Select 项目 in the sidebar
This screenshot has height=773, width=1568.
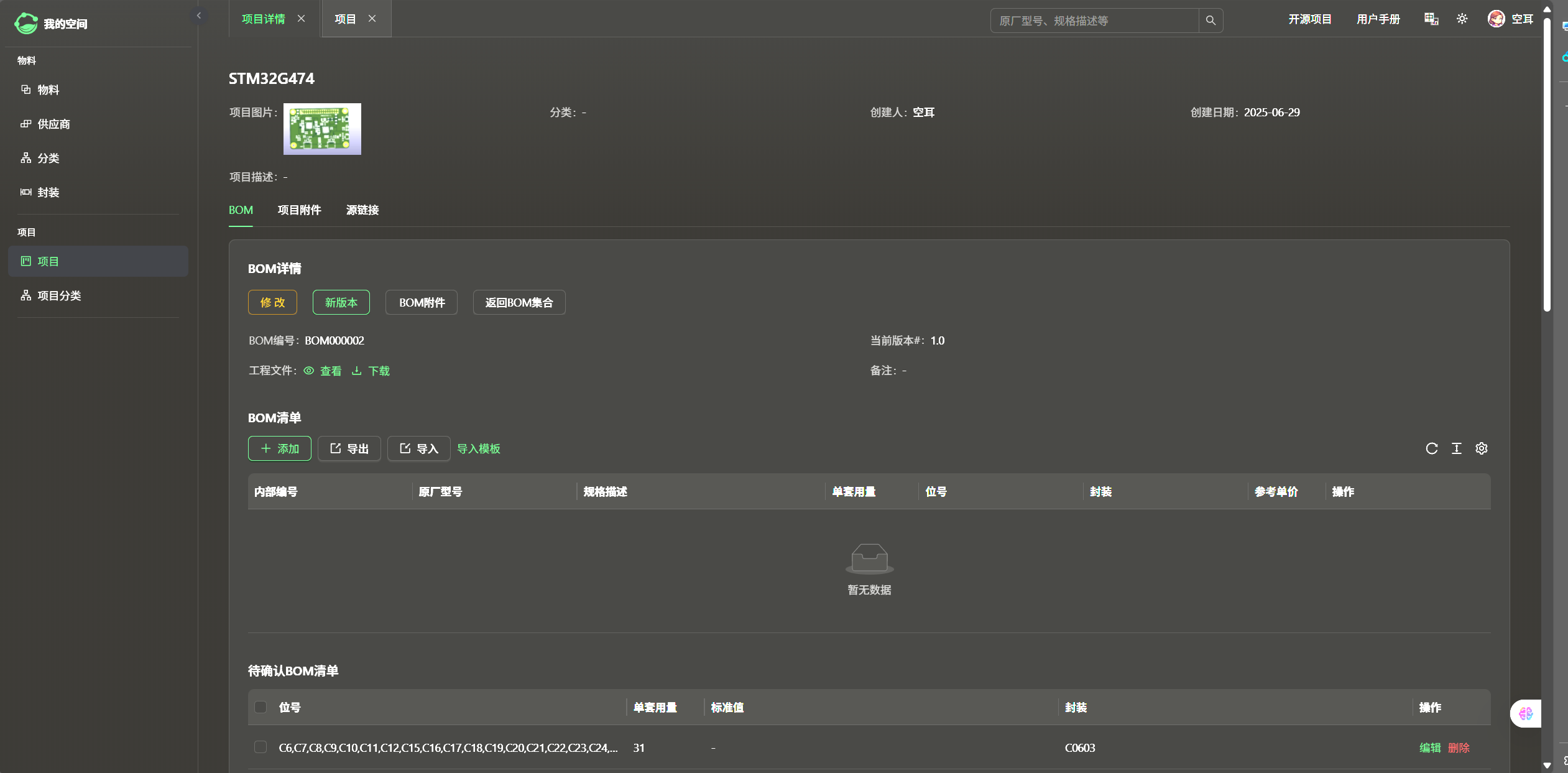click(98, 261)
